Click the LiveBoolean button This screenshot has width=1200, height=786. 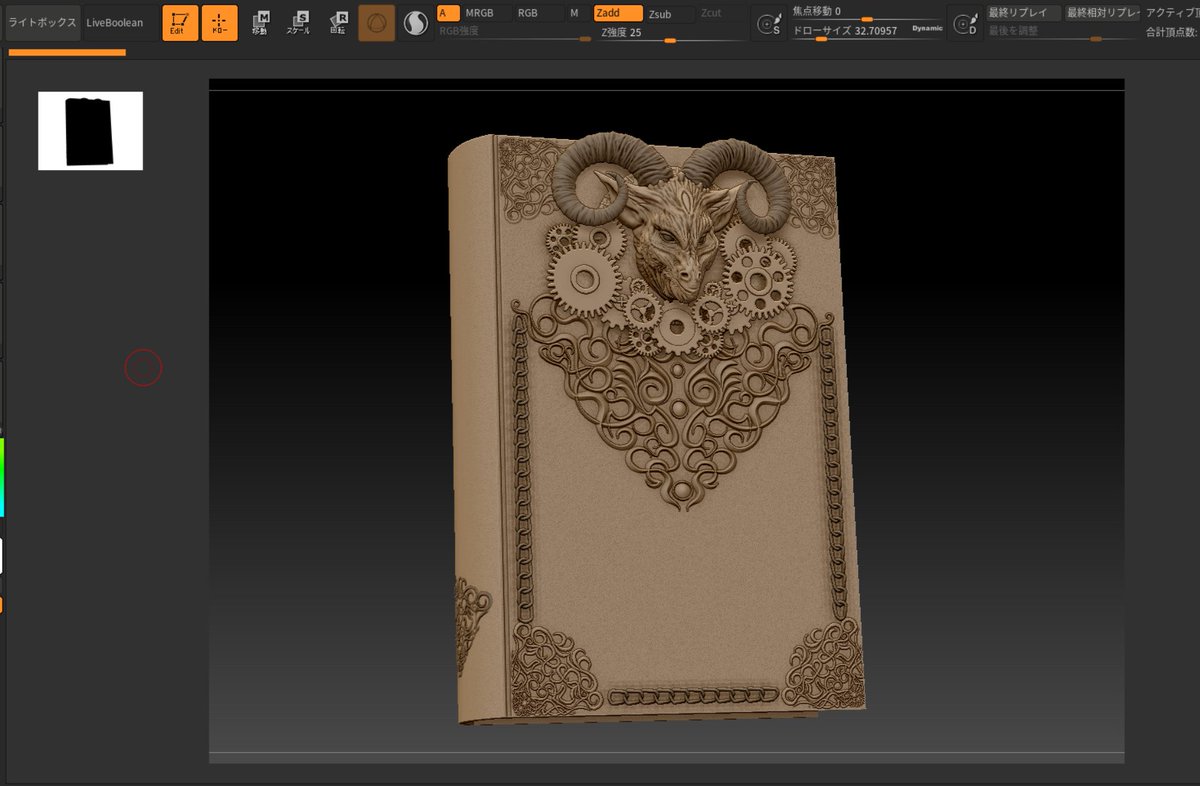(x=115, y=22)
